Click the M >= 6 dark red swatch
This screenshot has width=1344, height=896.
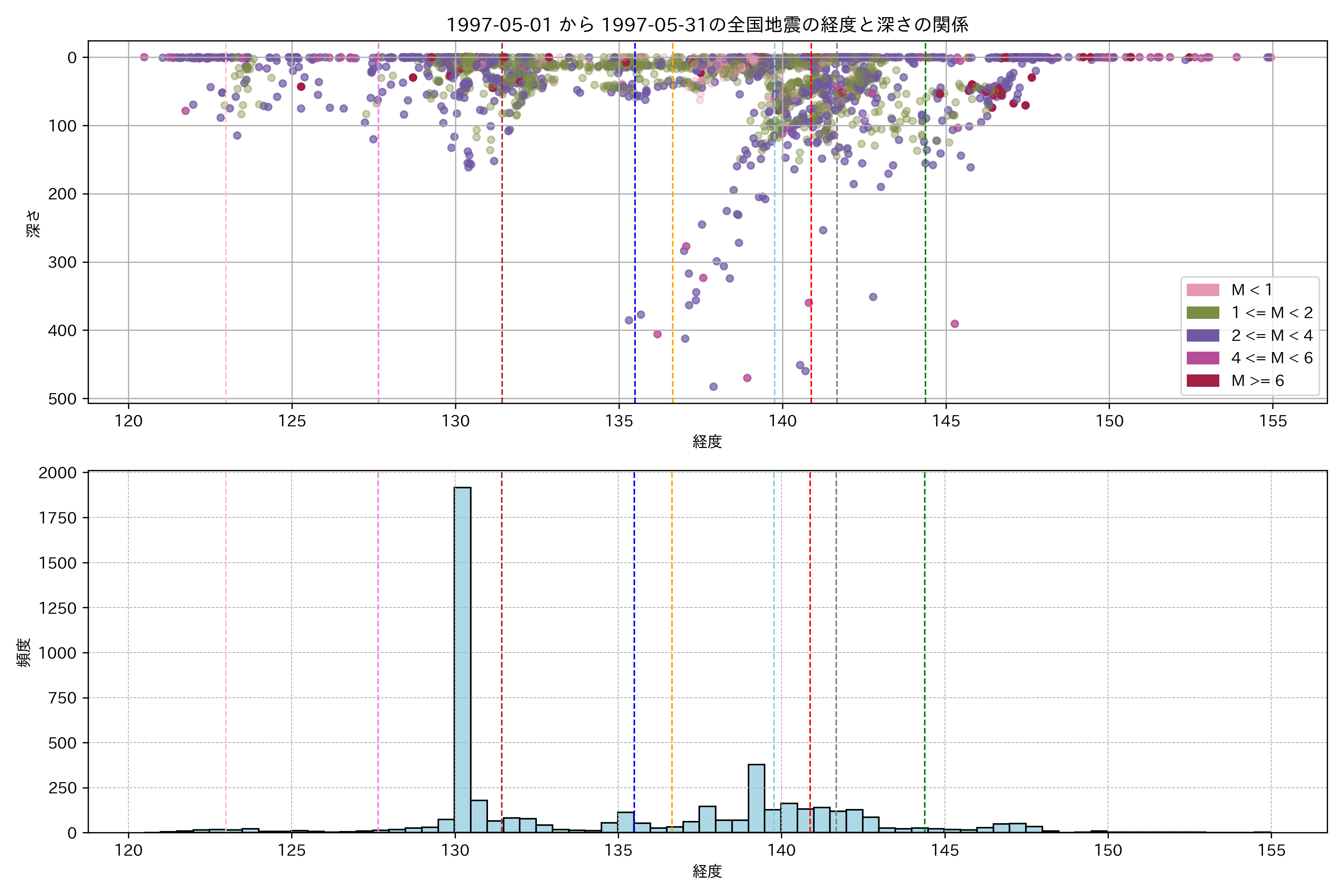(1203, 380)
